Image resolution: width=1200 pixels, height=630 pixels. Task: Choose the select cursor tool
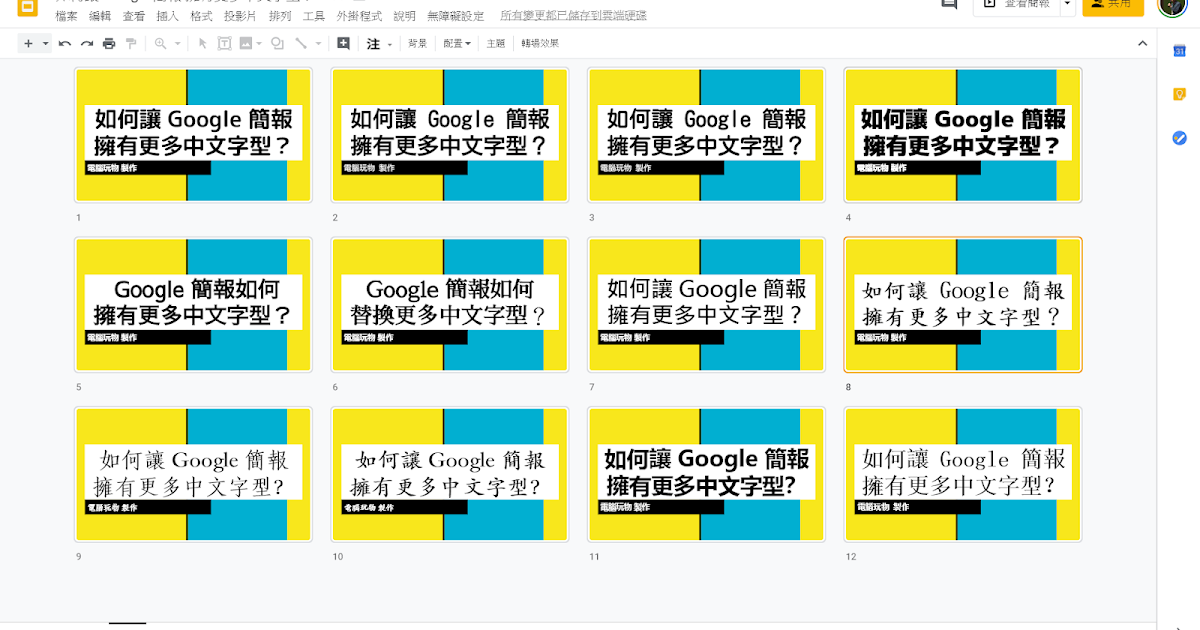203,44
